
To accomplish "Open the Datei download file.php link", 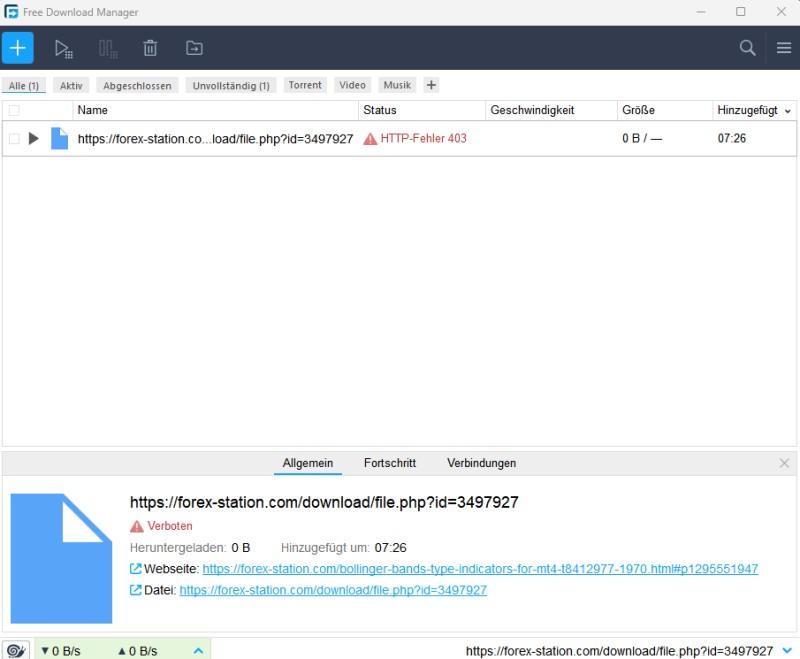I will (333, 590).
